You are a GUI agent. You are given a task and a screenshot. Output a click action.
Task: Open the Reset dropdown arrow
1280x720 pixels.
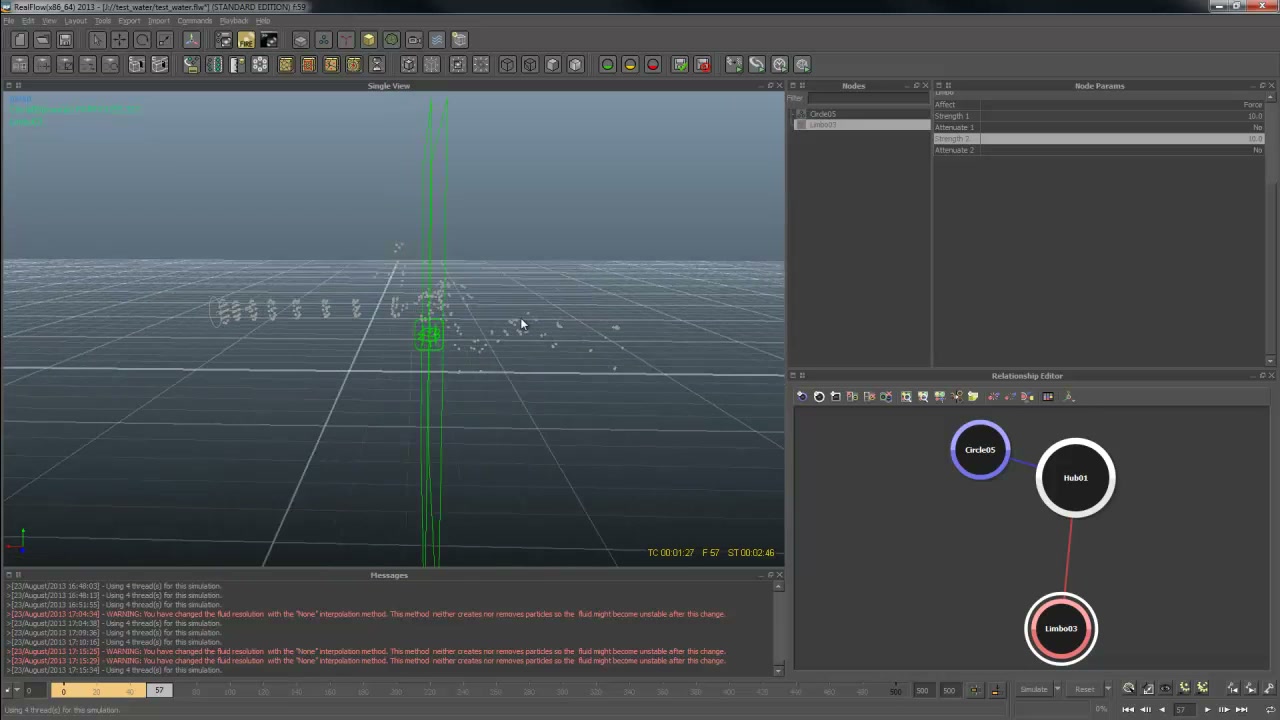pos(1107,689)
